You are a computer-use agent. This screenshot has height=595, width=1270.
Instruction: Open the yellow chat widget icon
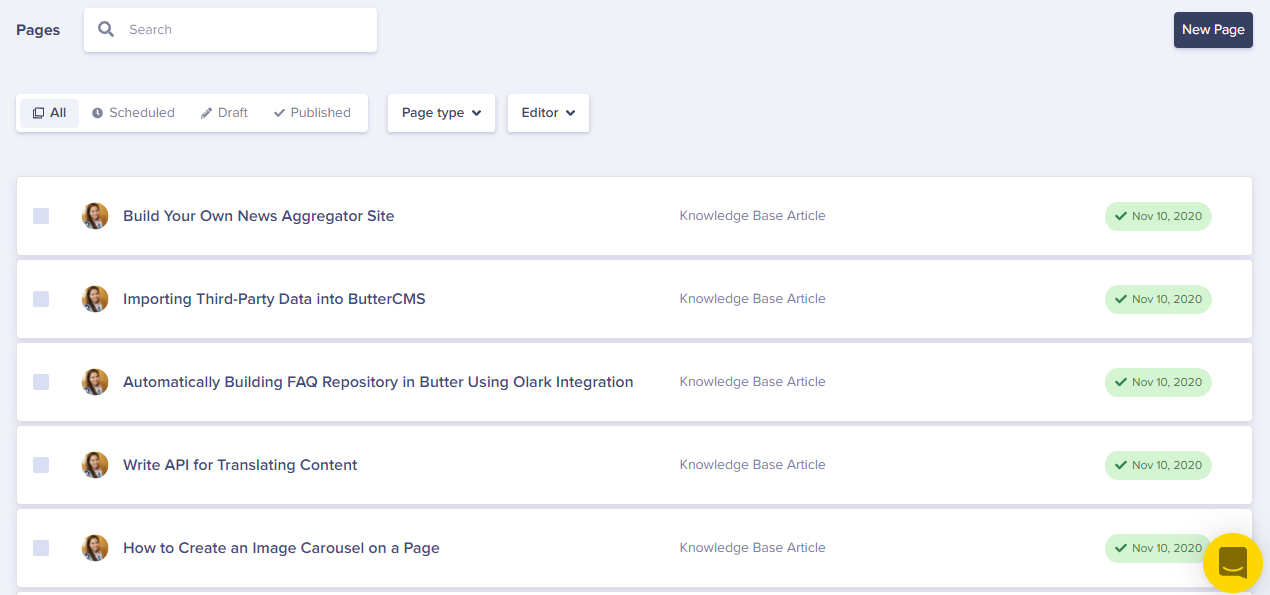[x=1233, y=563]
